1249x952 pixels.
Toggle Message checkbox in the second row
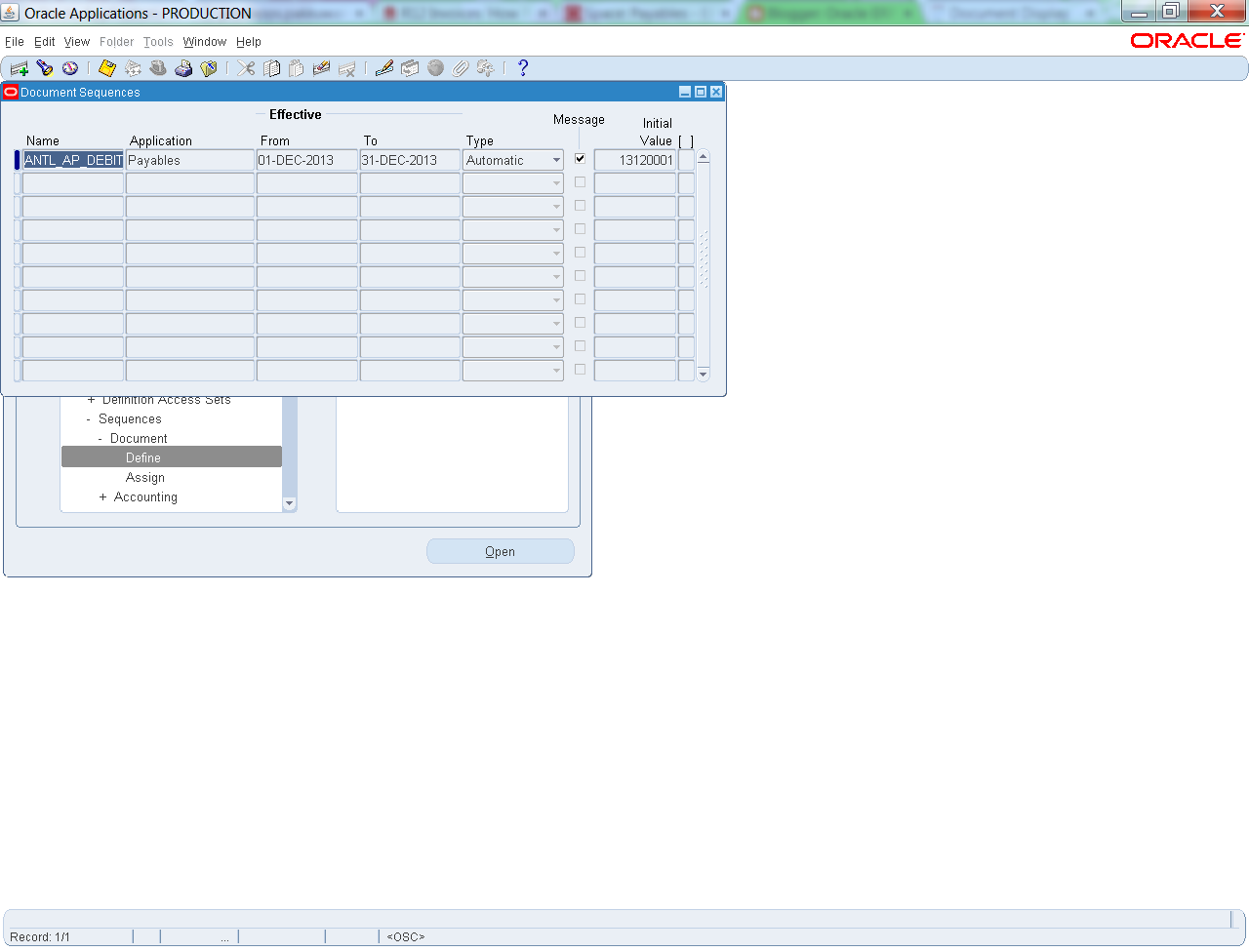point(580,182)
